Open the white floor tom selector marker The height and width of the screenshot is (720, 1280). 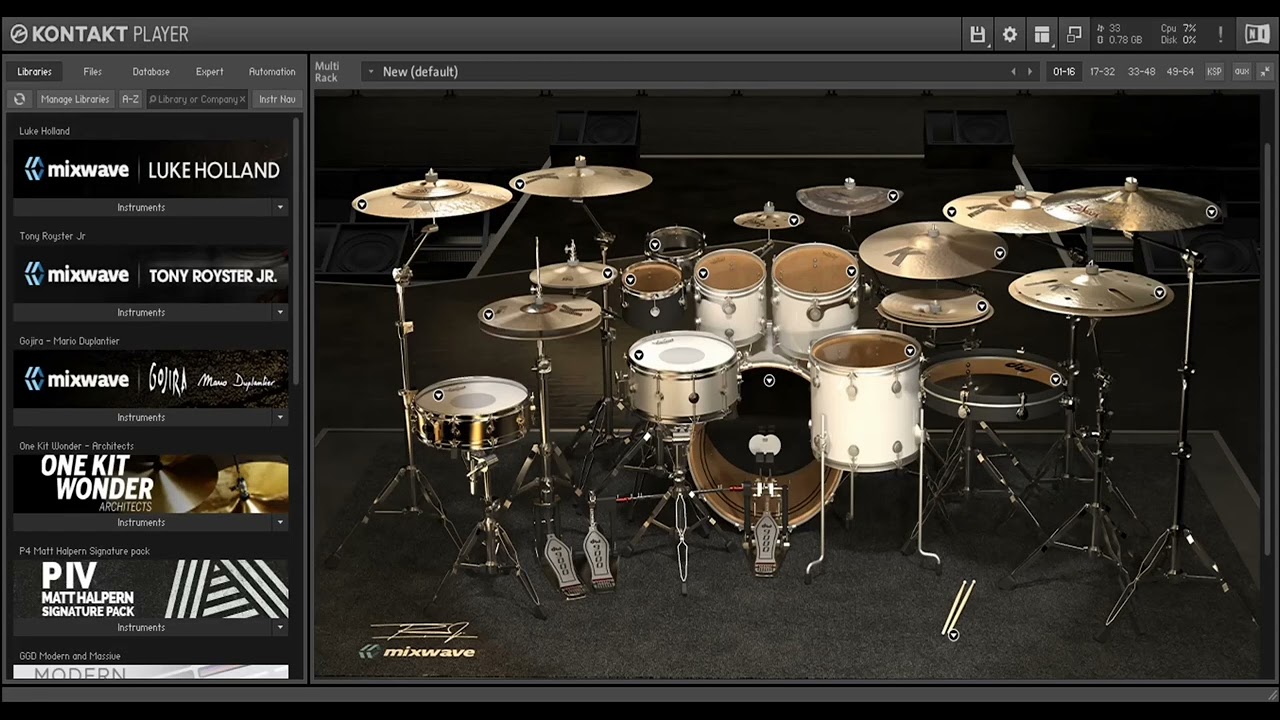click(909, 350)
